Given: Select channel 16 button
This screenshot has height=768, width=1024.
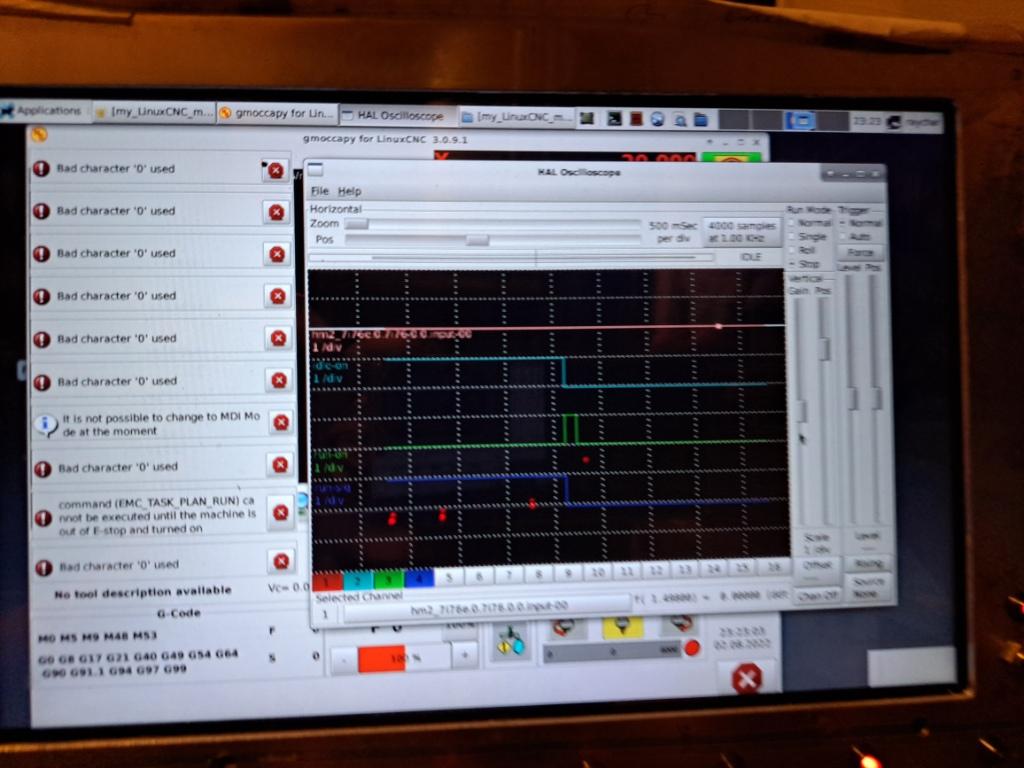Looking at the screenshot, I should pyautogui.click(x=773, y=568).
